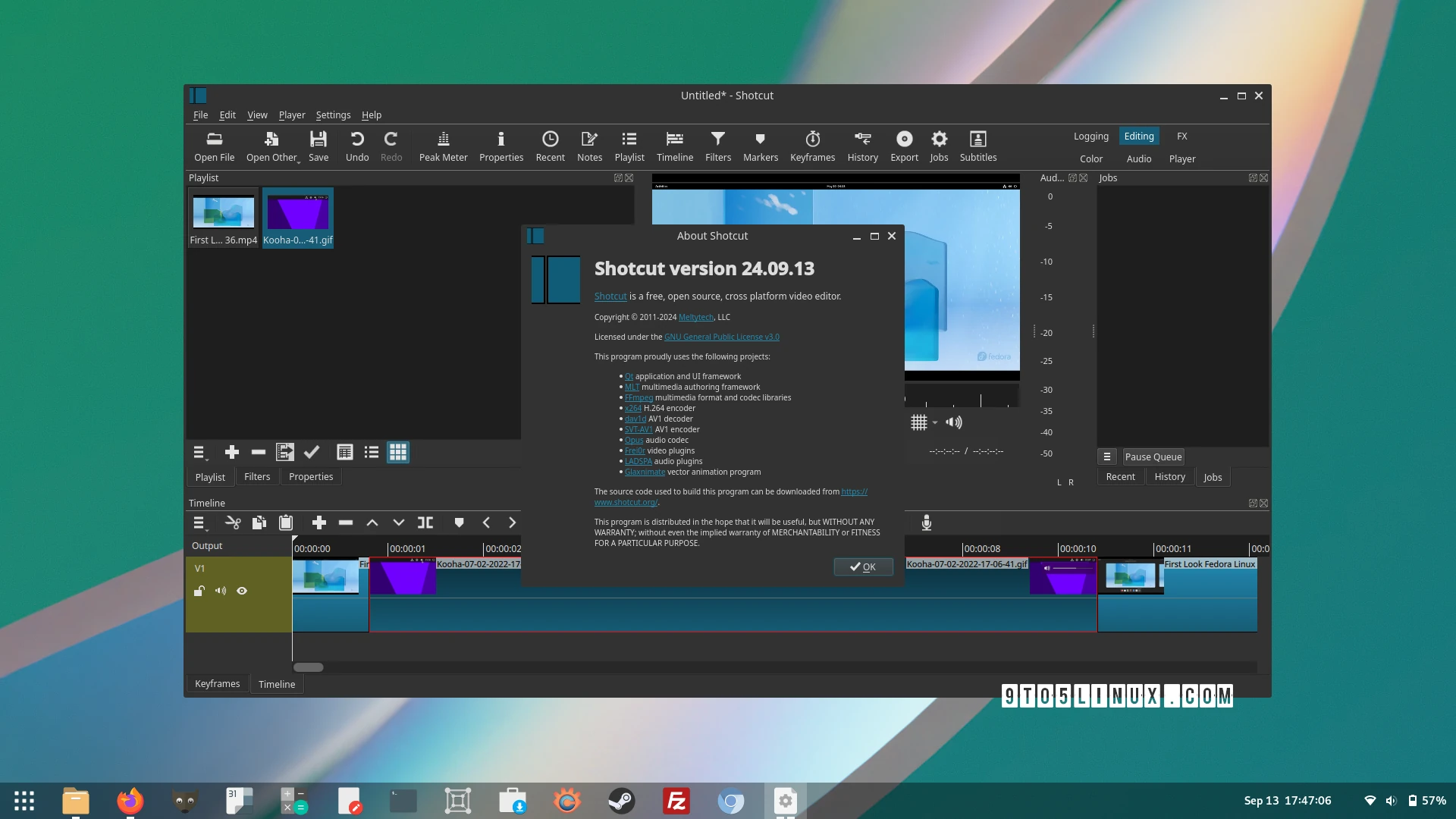Append a clip using the plus icon

pos(319,522)
